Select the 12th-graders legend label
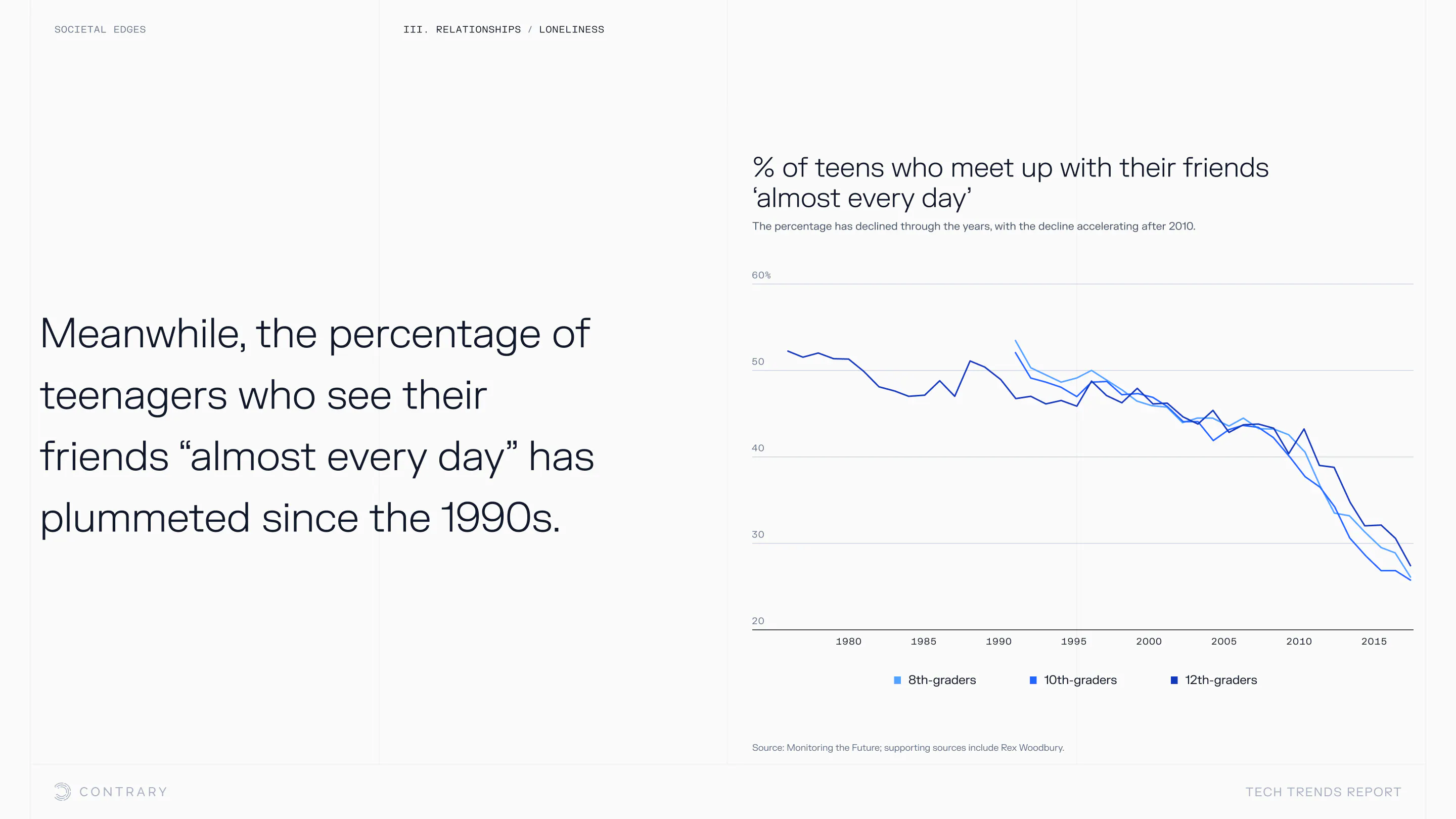The width and height of the screenshot is (1456, 819). coord(1221,680)
